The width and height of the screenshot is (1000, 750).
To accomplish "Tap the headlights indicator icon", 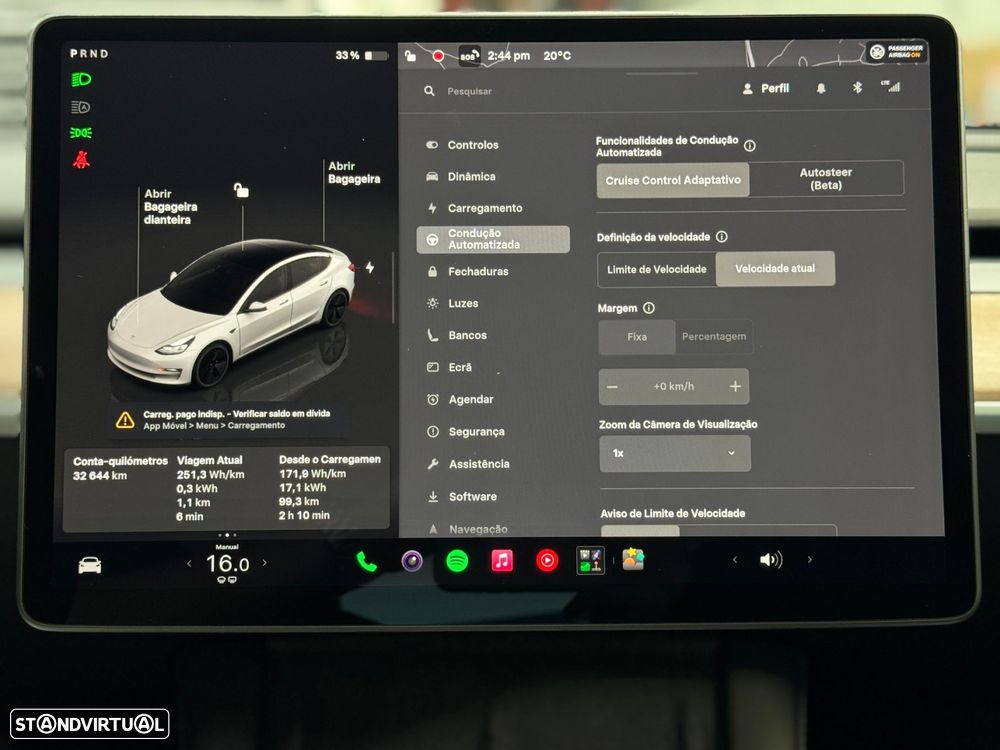I will 81,80.
